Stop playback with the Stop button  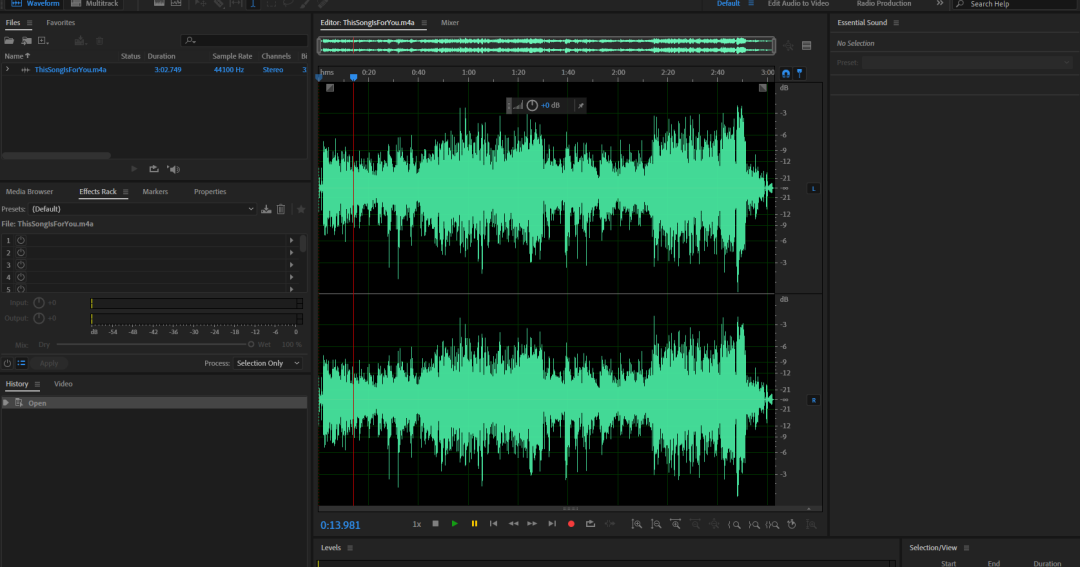pyautogui.click(x=435, y=524)
